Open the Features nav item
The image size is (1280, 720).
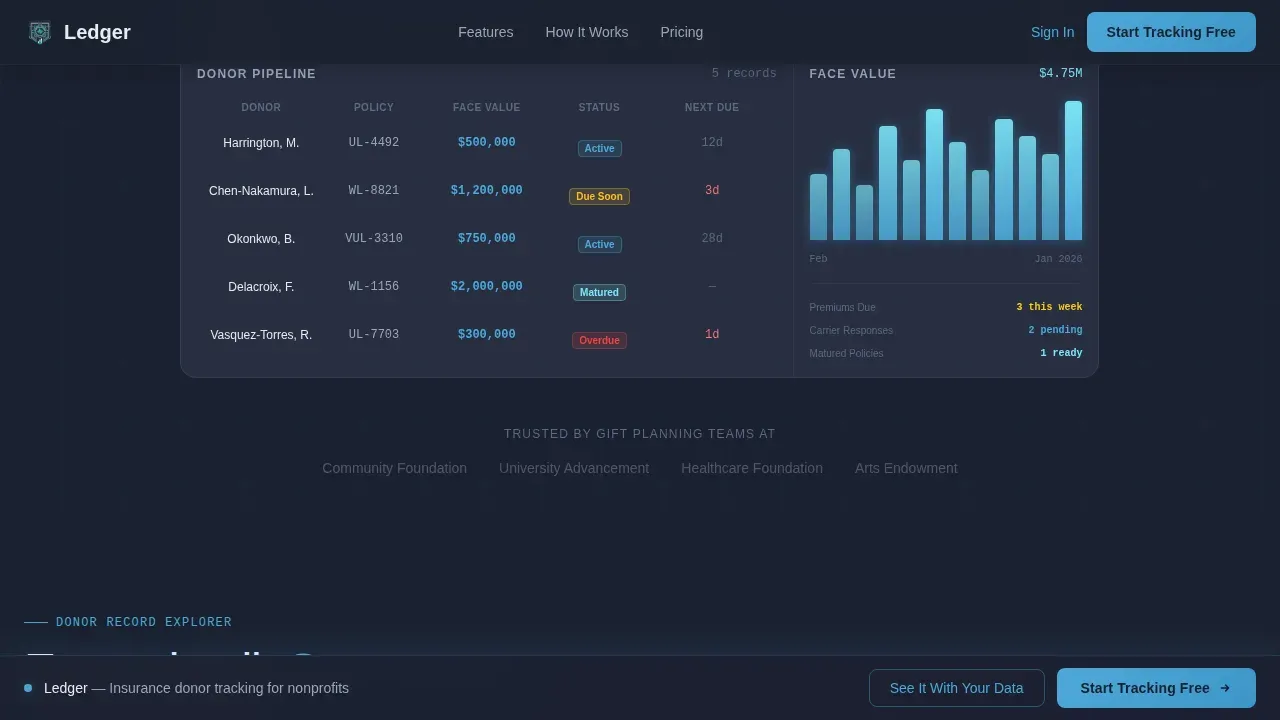[486, 32]
